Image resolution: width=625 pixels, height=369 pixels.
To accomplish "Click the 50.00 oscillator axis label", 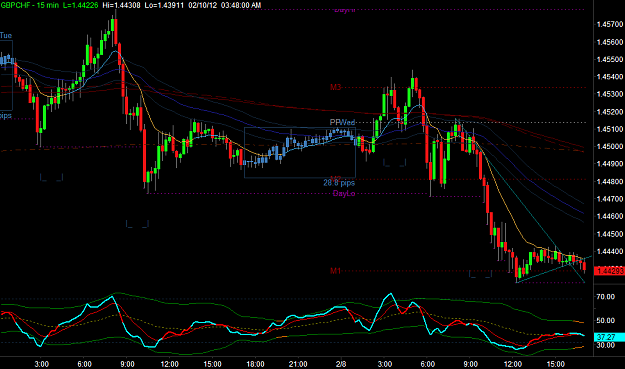I will 606,321.
